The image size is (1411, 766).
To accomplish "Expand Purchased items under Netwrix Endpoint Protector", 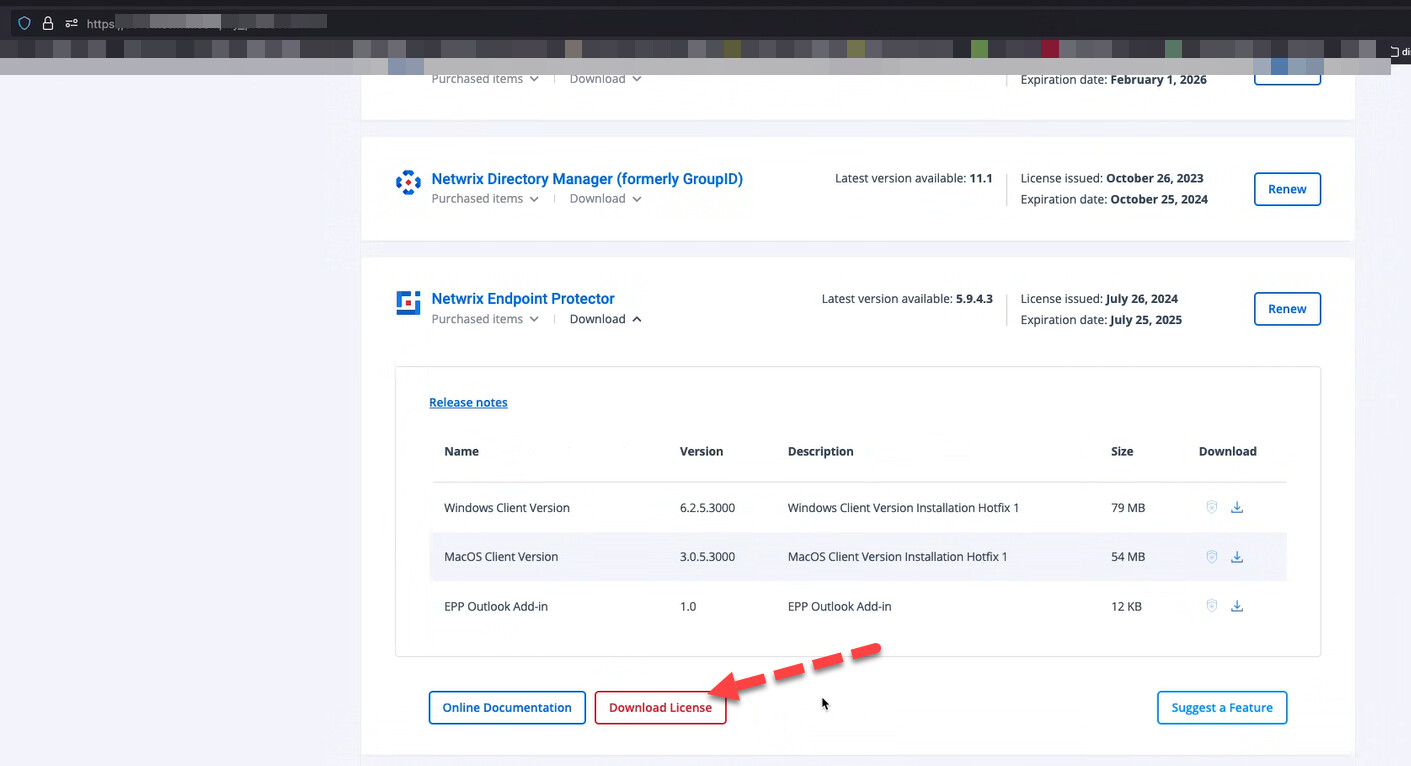I will pyautogui.click(x=485, y=320).
